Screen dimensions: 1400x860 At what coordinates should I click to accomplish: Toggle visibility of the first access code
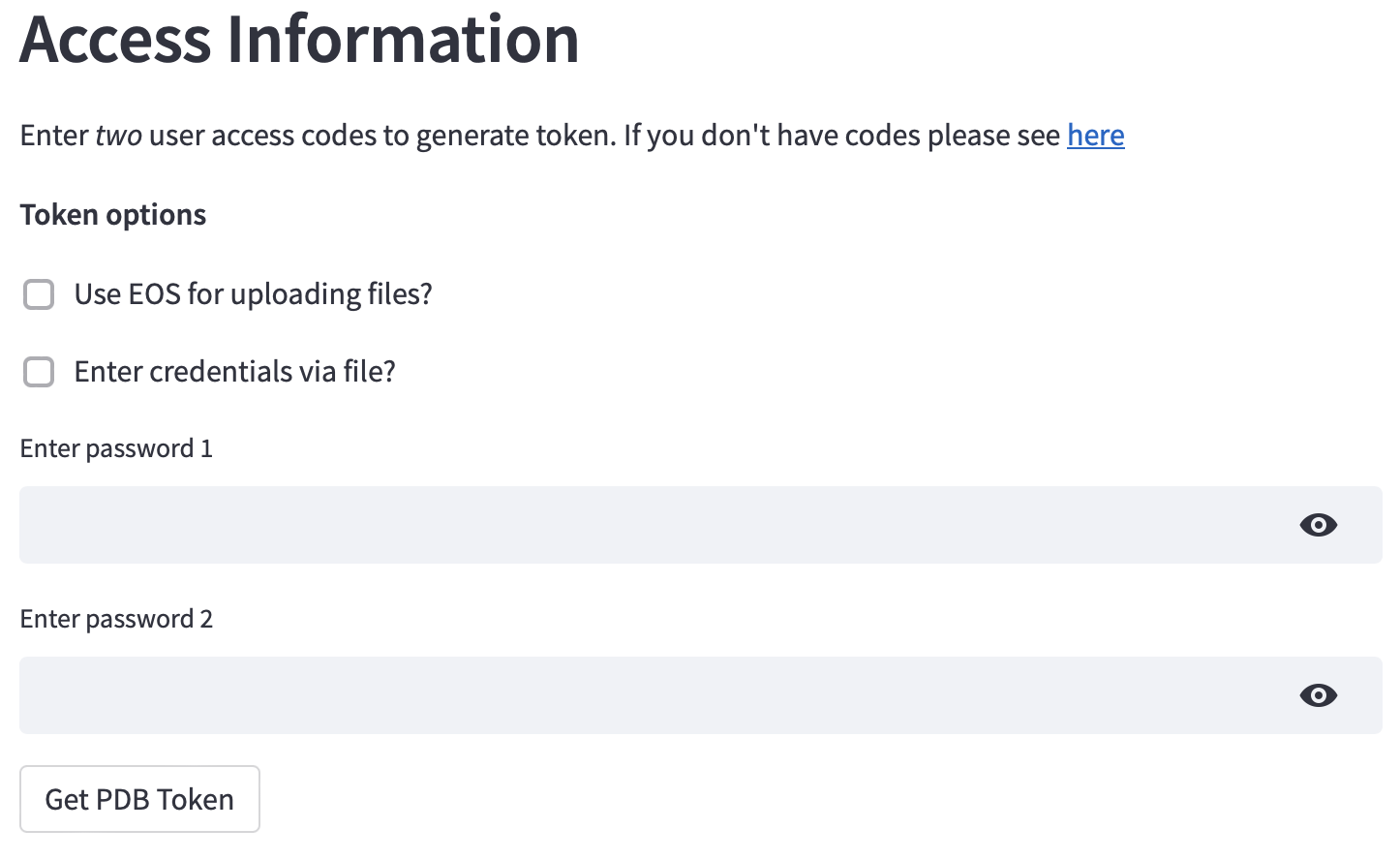coord(1319,525)
